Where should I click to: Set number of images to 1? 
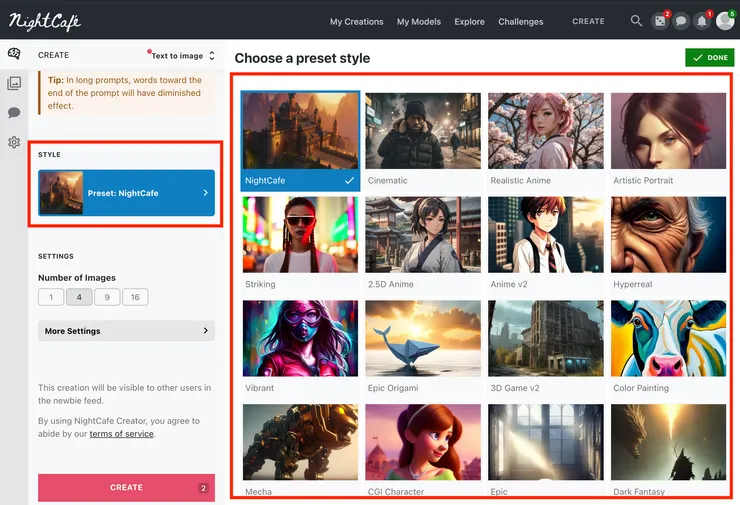pyautogui.click(x=51, y=297)
